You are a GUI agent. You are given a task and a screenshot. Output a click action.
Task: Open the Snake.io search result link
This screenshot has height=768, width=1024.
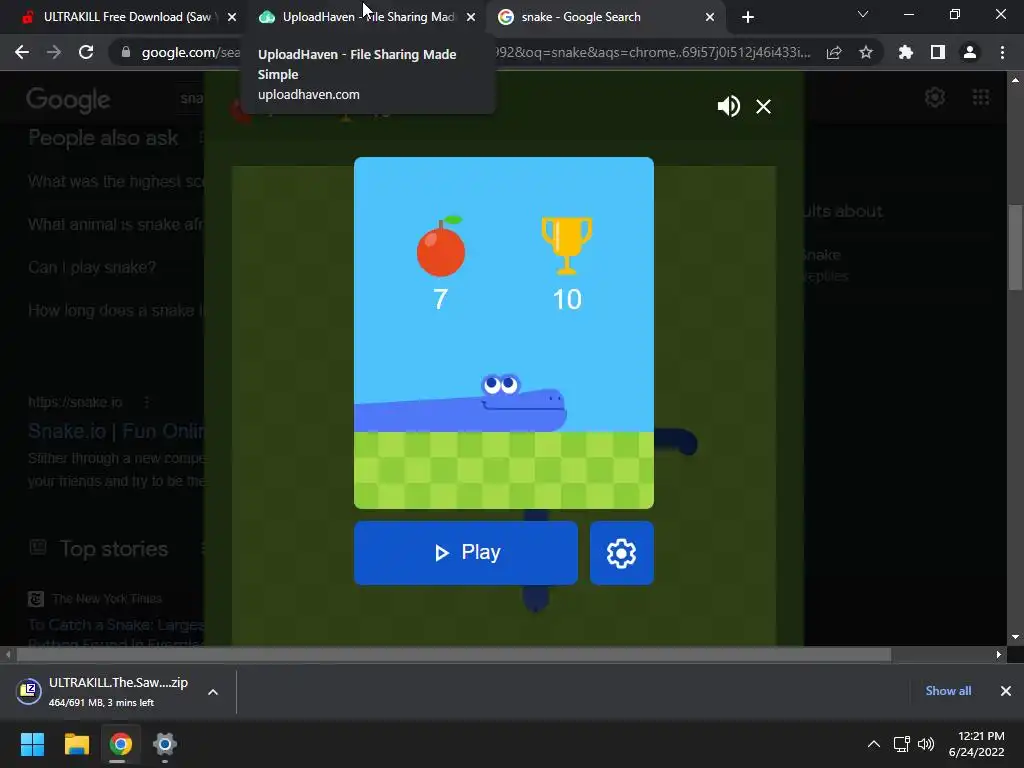click(x=116, y=432)
